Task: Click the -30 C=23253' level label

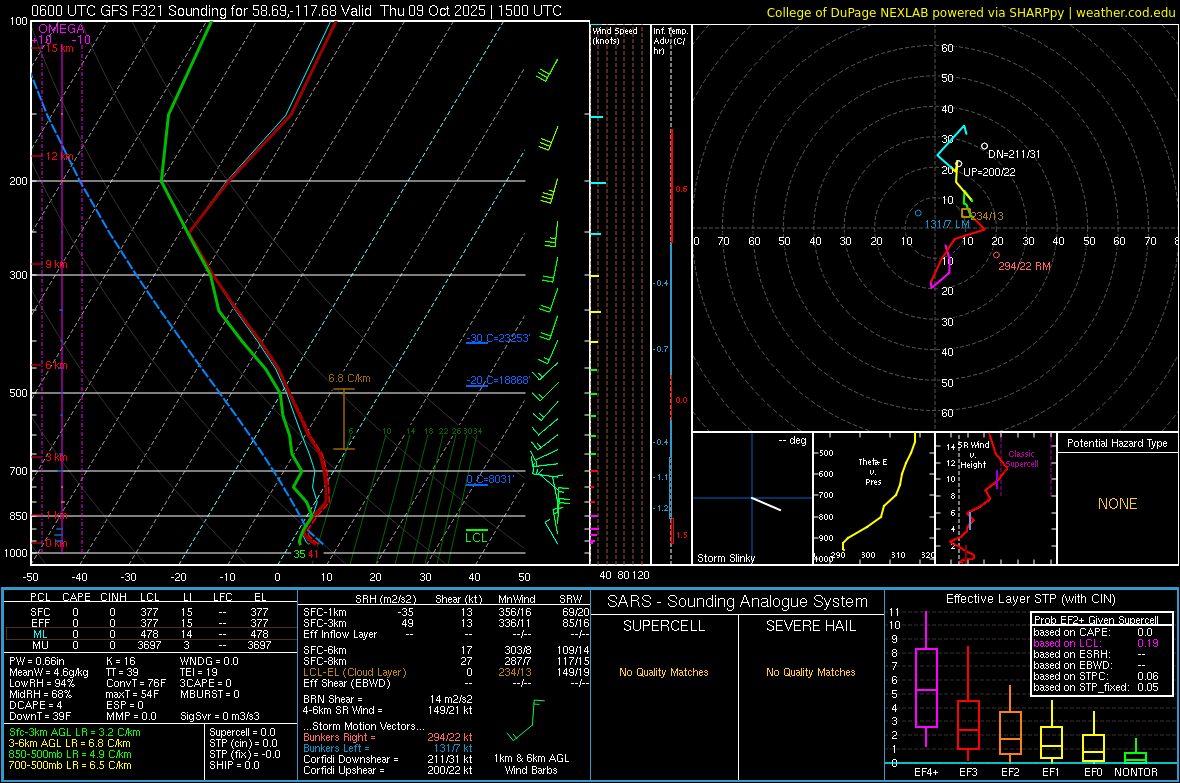Action: 498,338
